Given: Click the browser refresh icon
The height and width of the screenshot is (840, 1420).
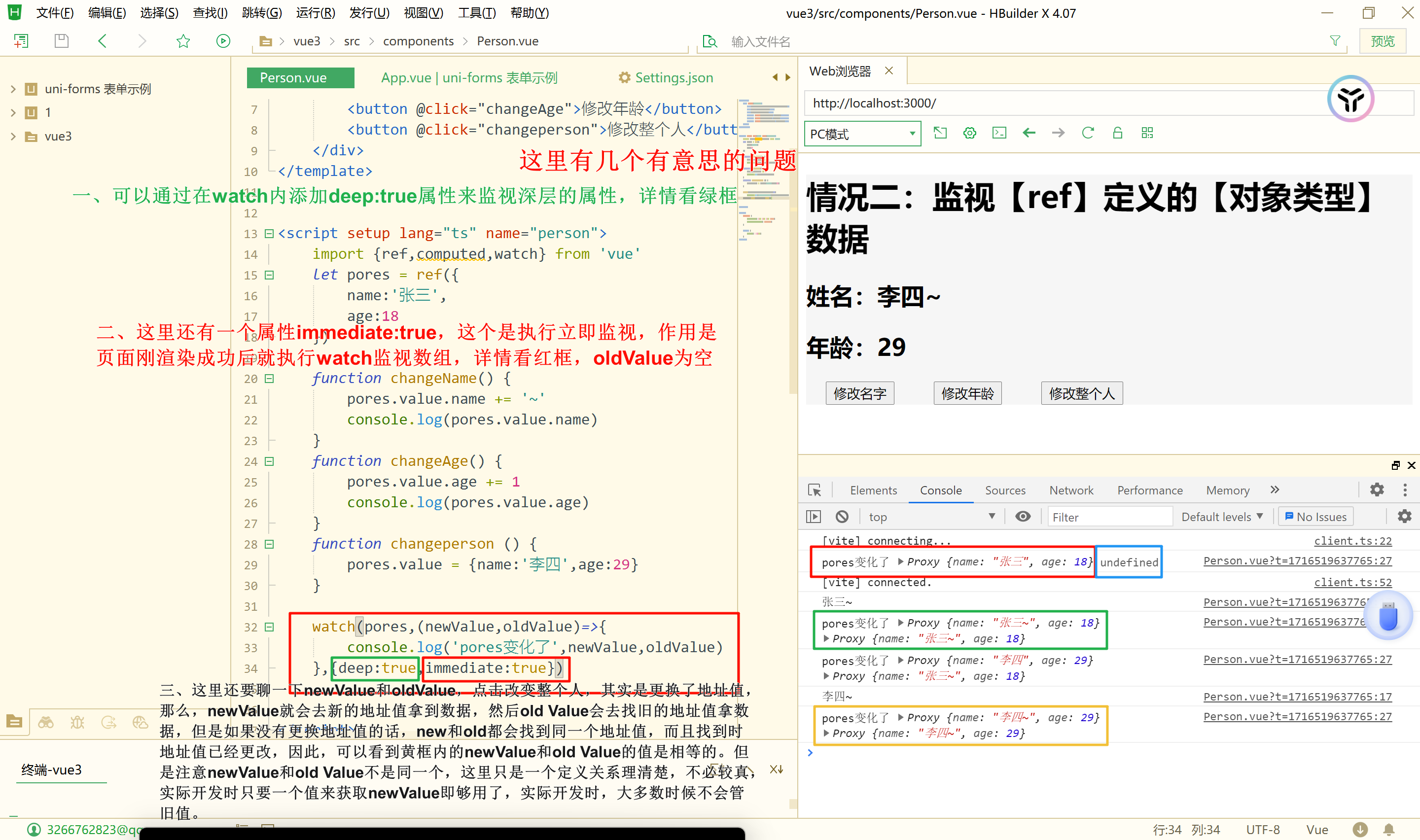Looking at the screenshot, I should click(1087, 133).
